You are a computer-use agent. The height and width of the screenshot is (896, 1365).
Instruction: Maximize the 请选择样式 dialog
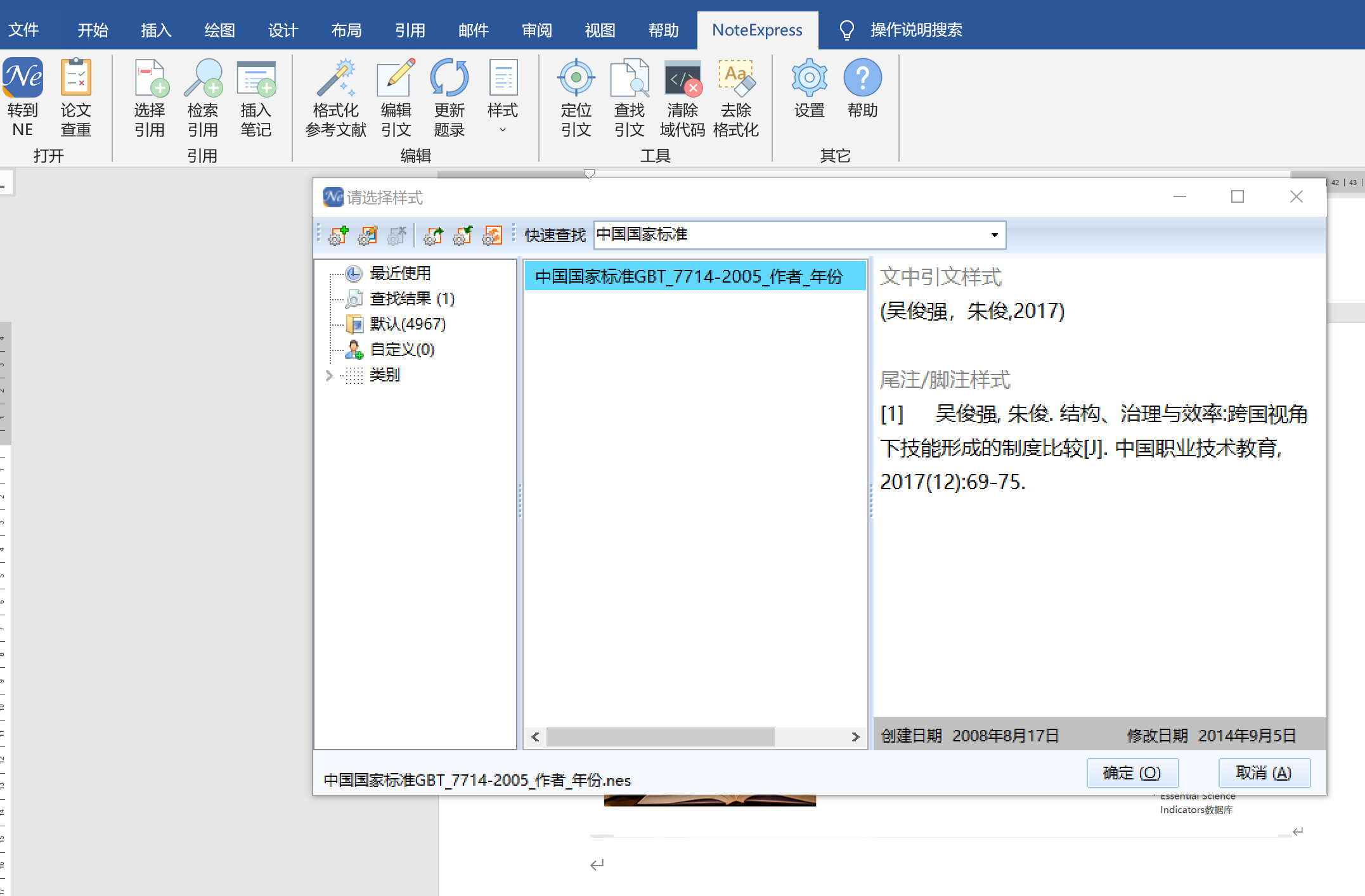tap(1238, 197)
